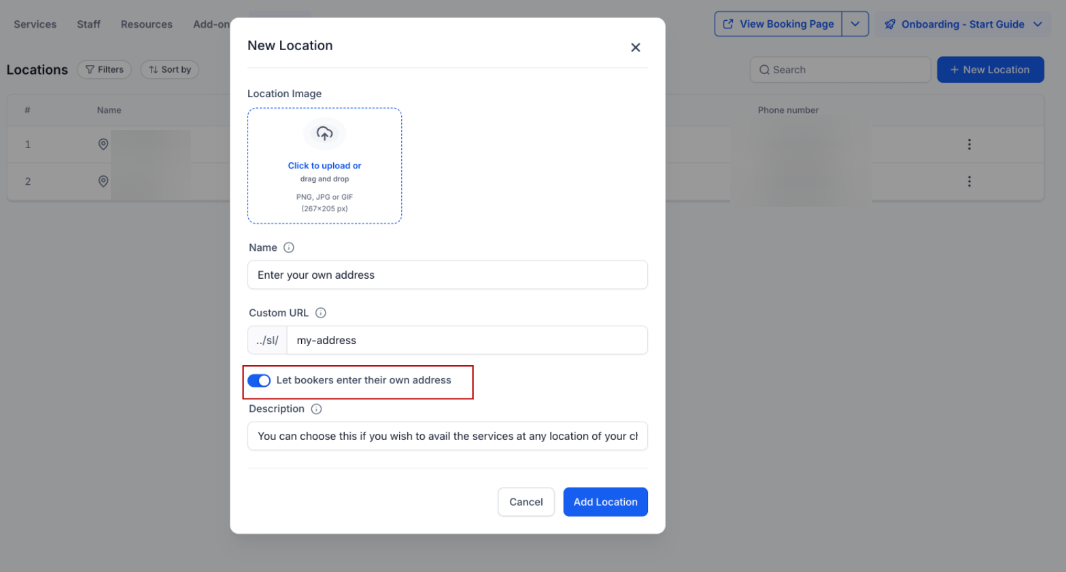This screenshot has height=572, width=1066.
Task: Expand View Booking Page dropdown arrow
Action: tap(855, 24)
